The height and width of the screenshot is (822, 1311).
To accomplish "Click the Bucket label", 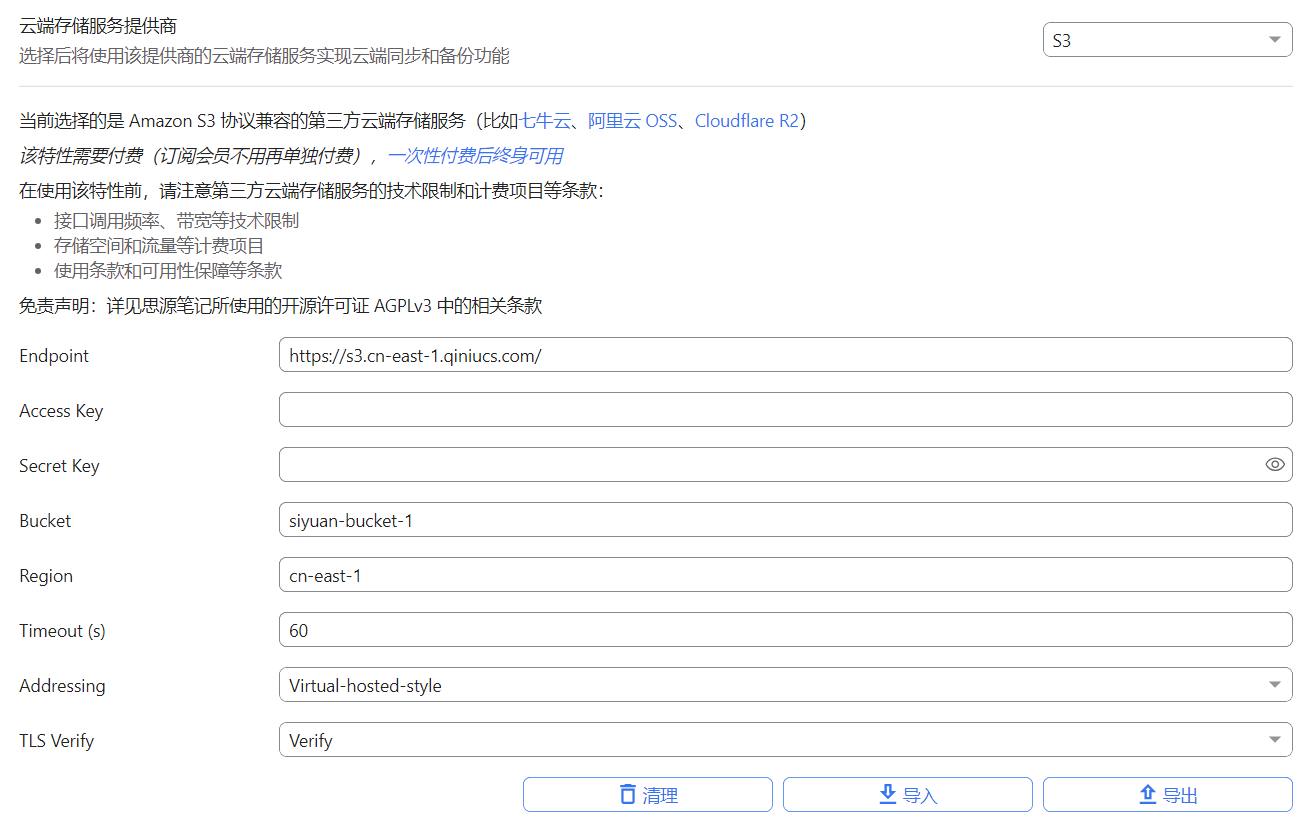I will coord(45,520).
